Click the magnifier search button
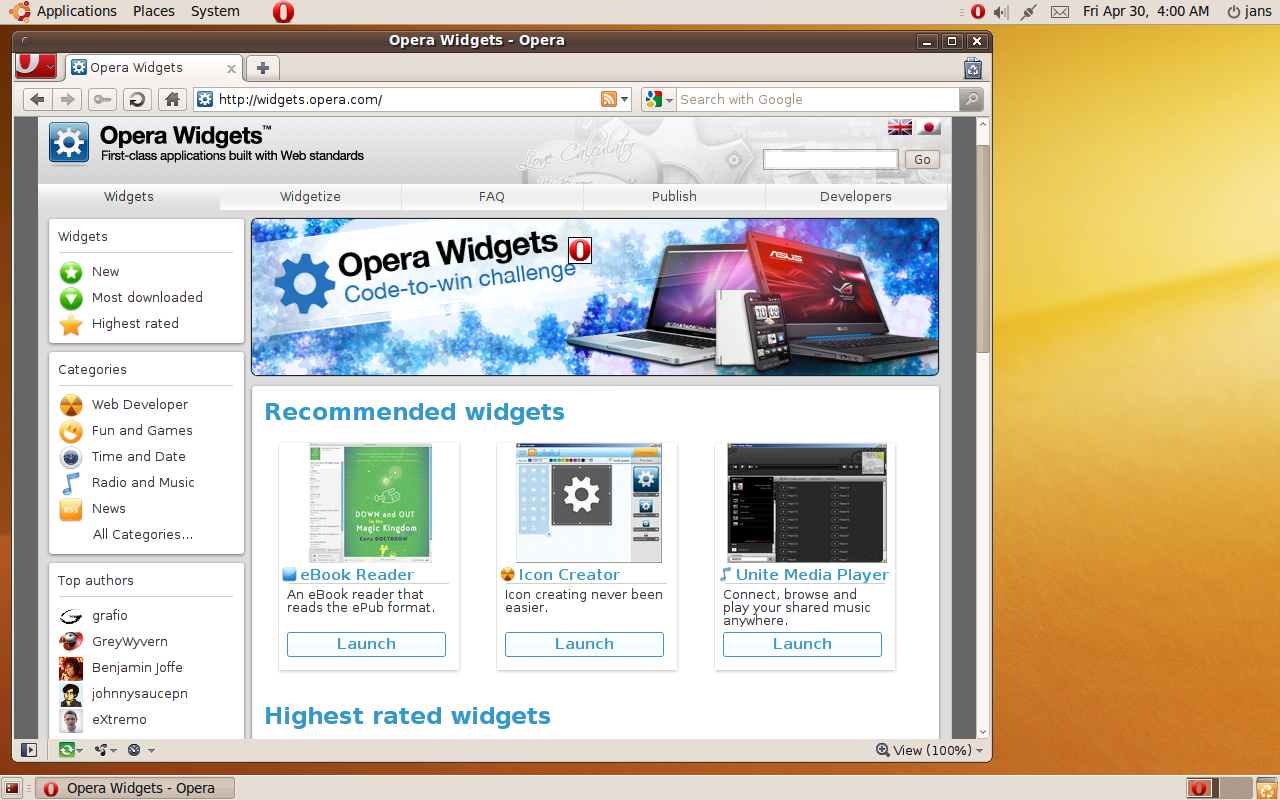 [971, 99]
